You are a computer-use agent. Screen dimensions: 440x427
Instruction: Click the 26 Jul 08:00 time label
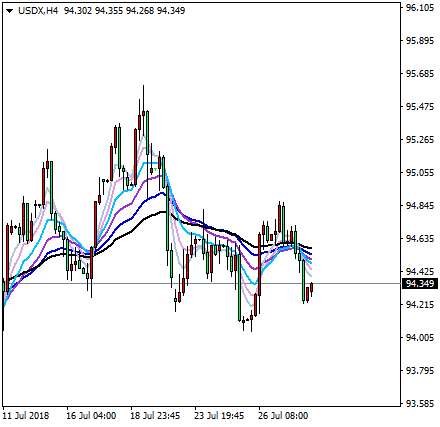click(283, 416)
